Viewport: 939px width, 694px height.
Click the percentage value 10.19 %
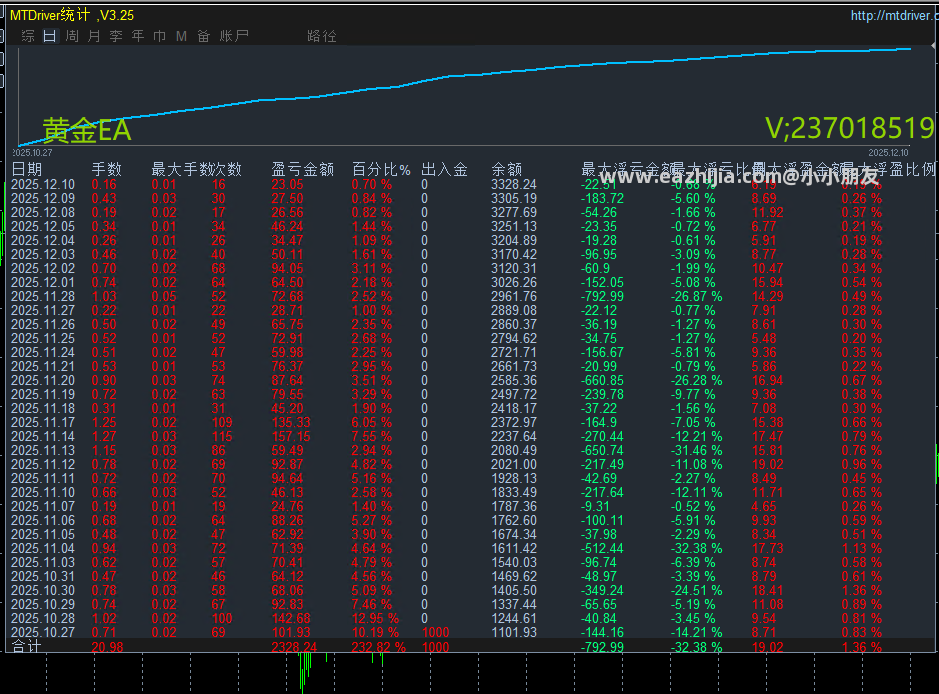coord(375,632)
